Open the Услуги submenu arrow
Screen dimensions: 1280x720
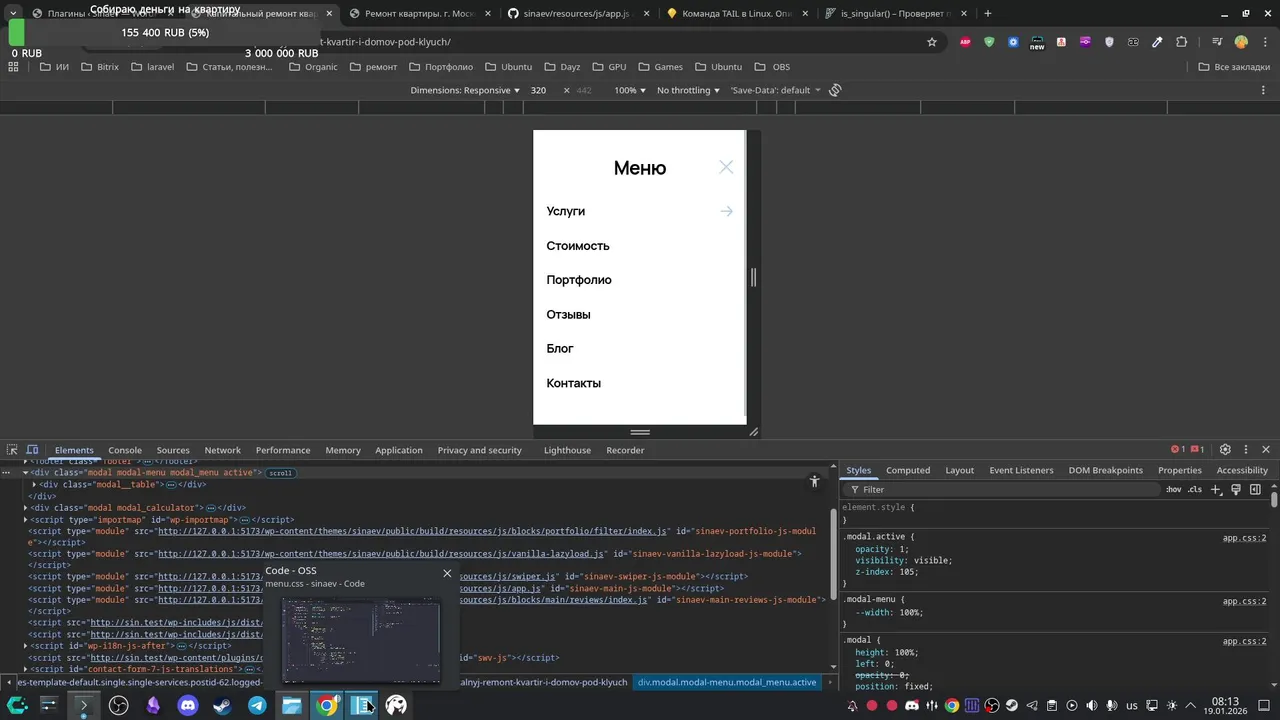[x=726, y=211]
